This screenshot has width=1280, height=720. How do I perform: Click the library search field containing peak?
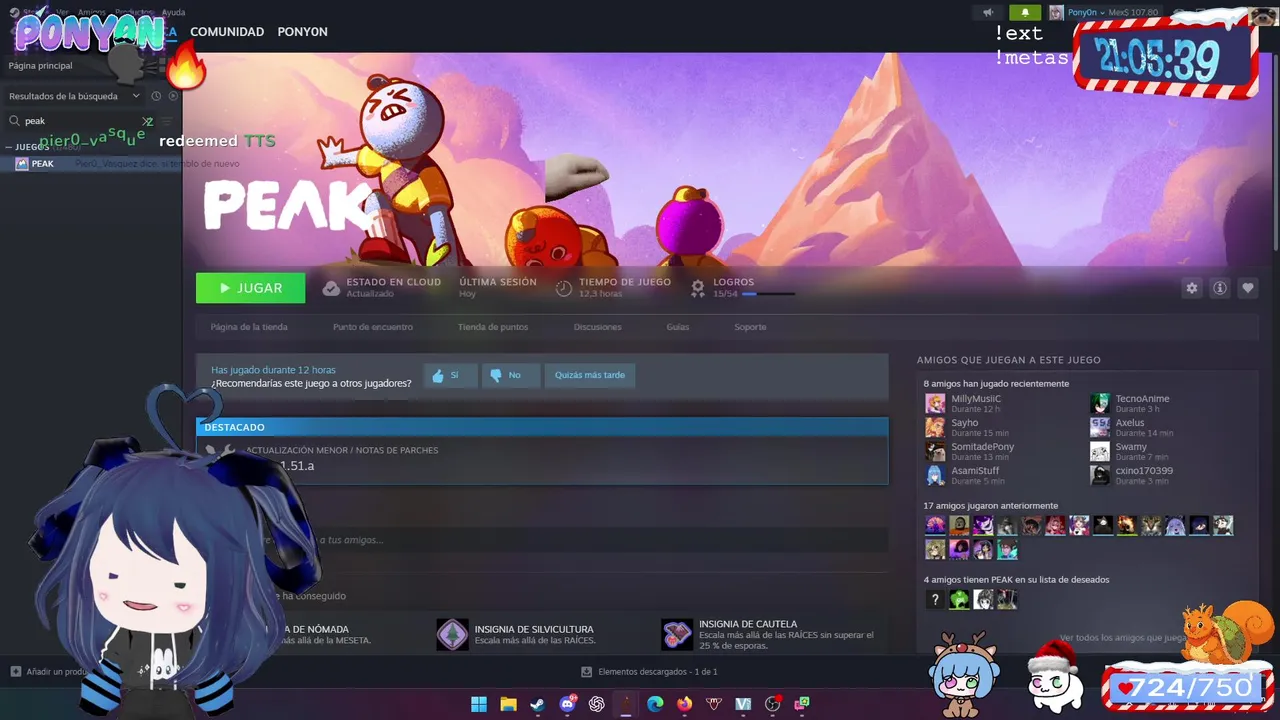pos(82,121)
